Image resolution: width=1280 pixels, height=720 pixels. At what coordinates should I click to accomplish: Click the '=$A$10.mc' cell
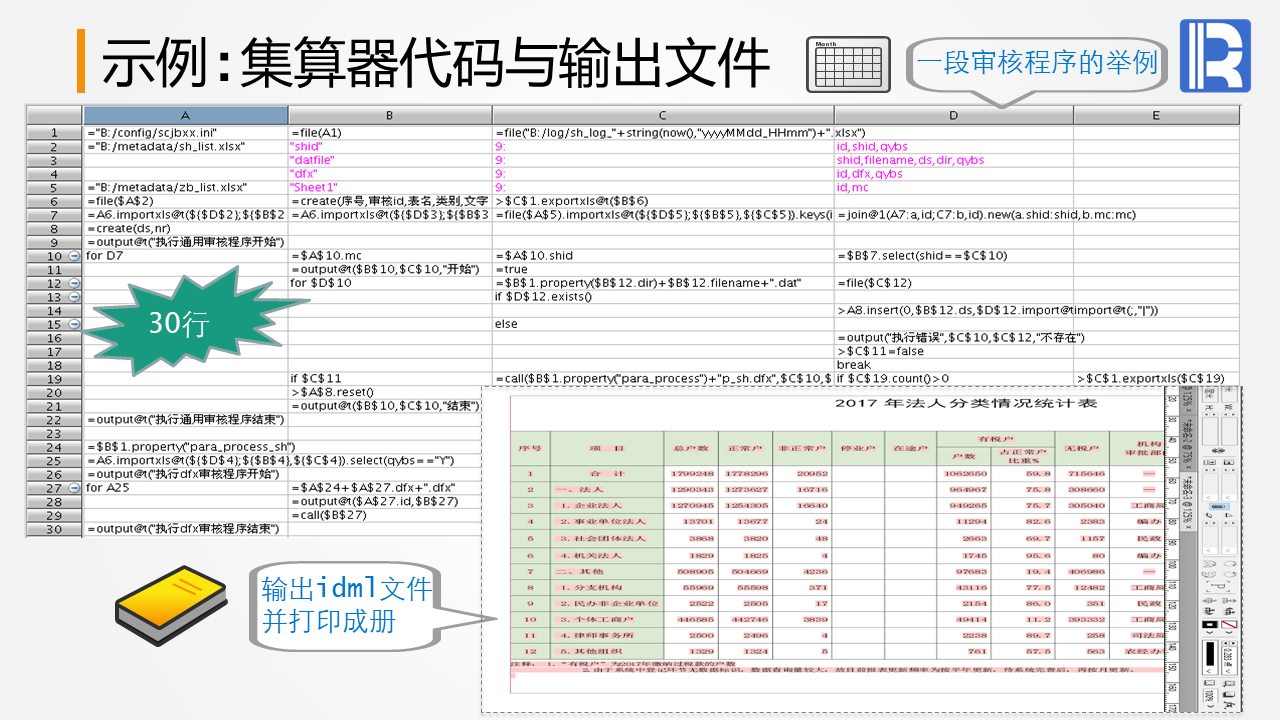click(x=390, y=256)
